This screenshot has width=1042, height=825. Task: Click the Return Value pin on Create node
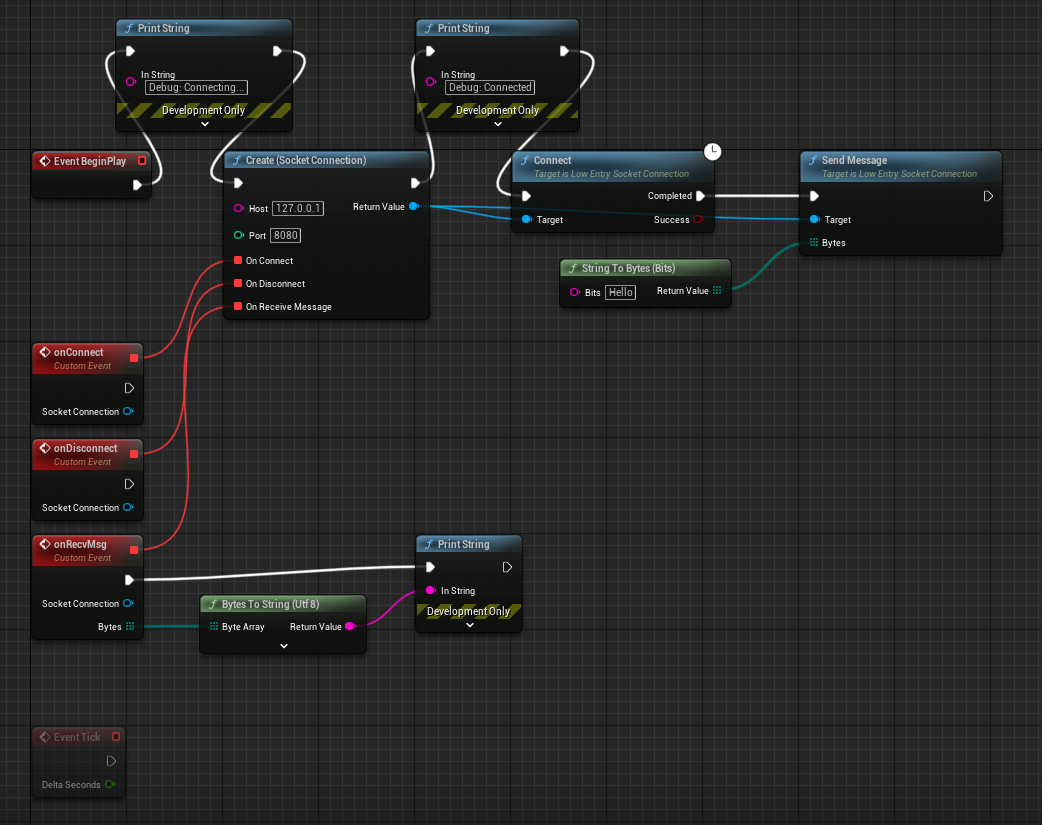(413, 207)
